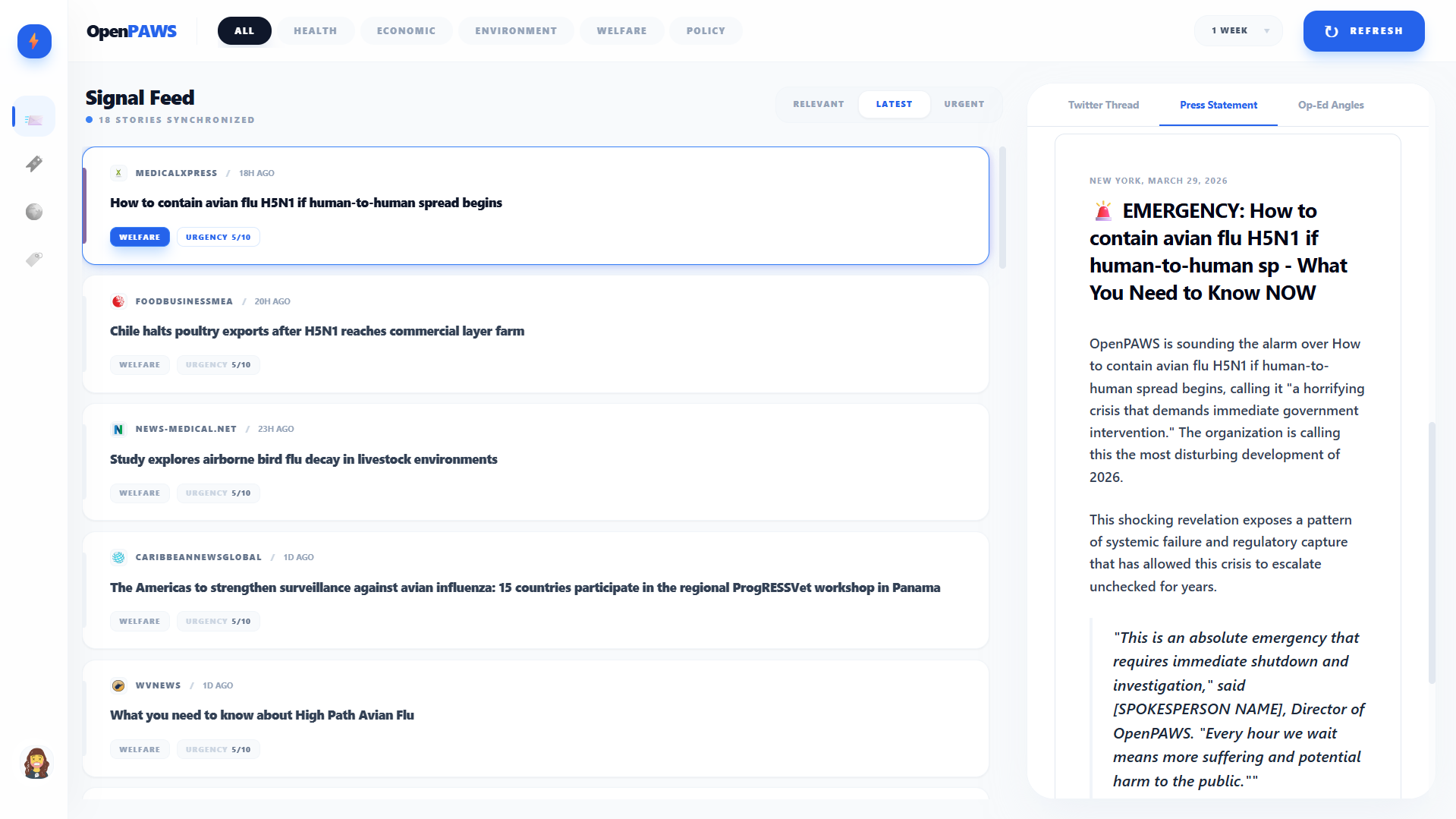Select the Latest sort option
Image resolution: width=1456 pixels, height=819 pixels.
[x=894, y=105]
